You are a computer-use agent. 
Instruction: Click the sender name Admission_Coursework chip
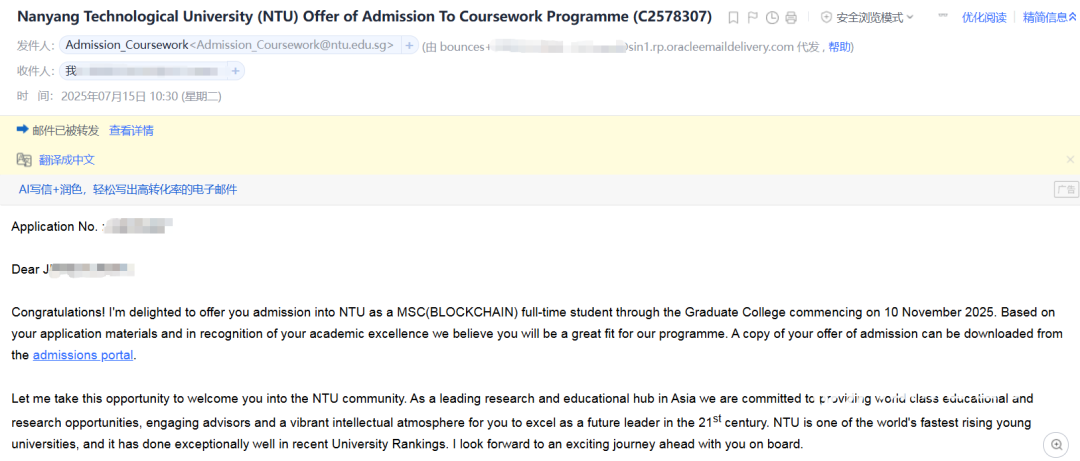click(x=126, y=45)
